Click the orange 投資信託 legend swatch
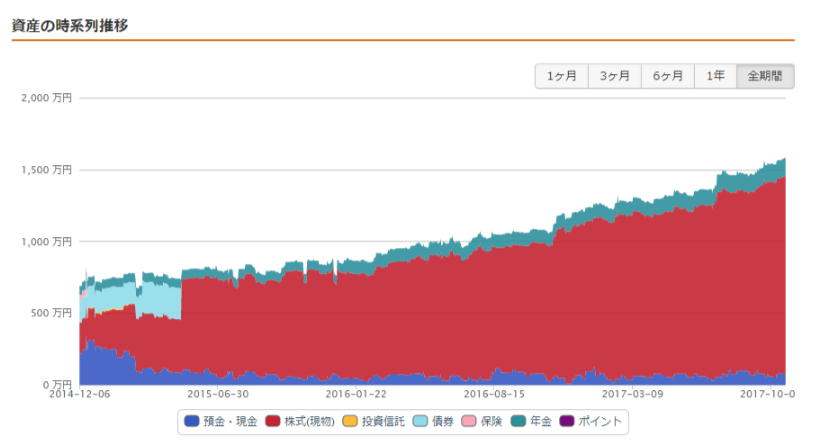Viewport: 815px width, 440px height. coord(350,421)
